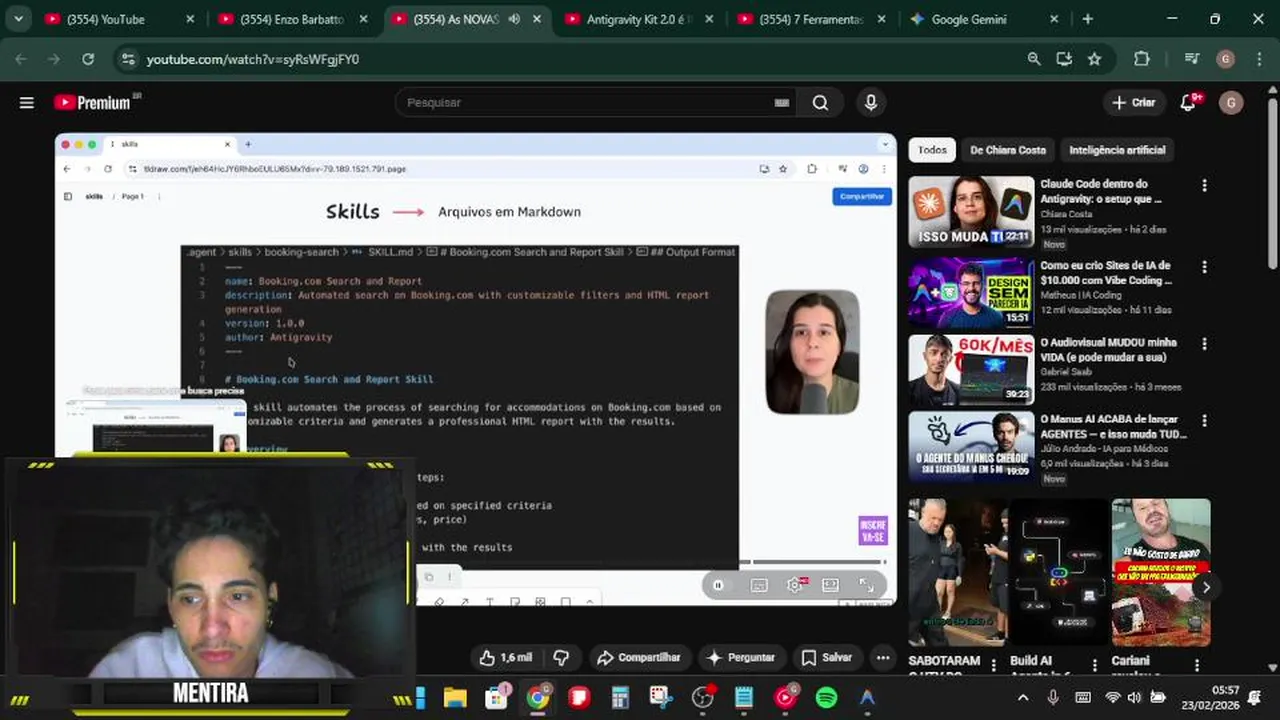Toggle subtitles in the video player
Viewport: 1280px width, 720px height.
[759, 585]
